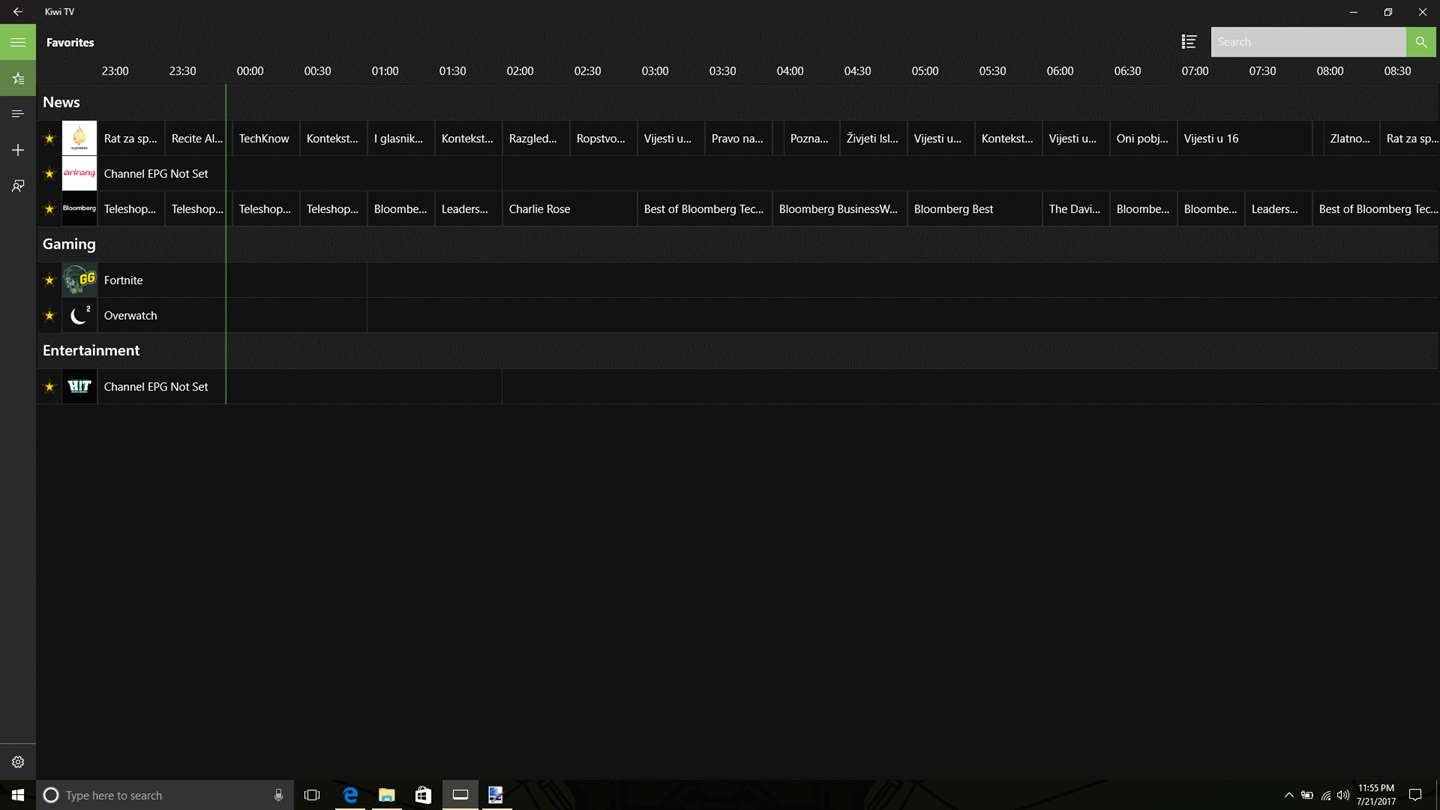Click the green search magnifier button
Screen dimensions: 1440x810
coord(1421,42)
